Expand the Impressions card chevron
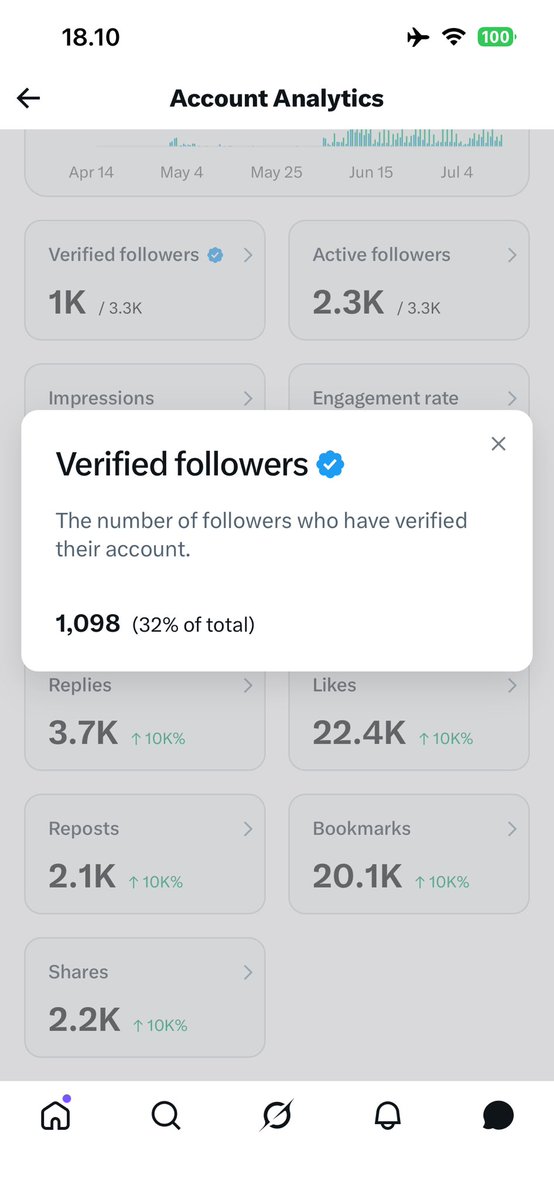This screenshot has height=1199, width=554. [x=247, y=398]
